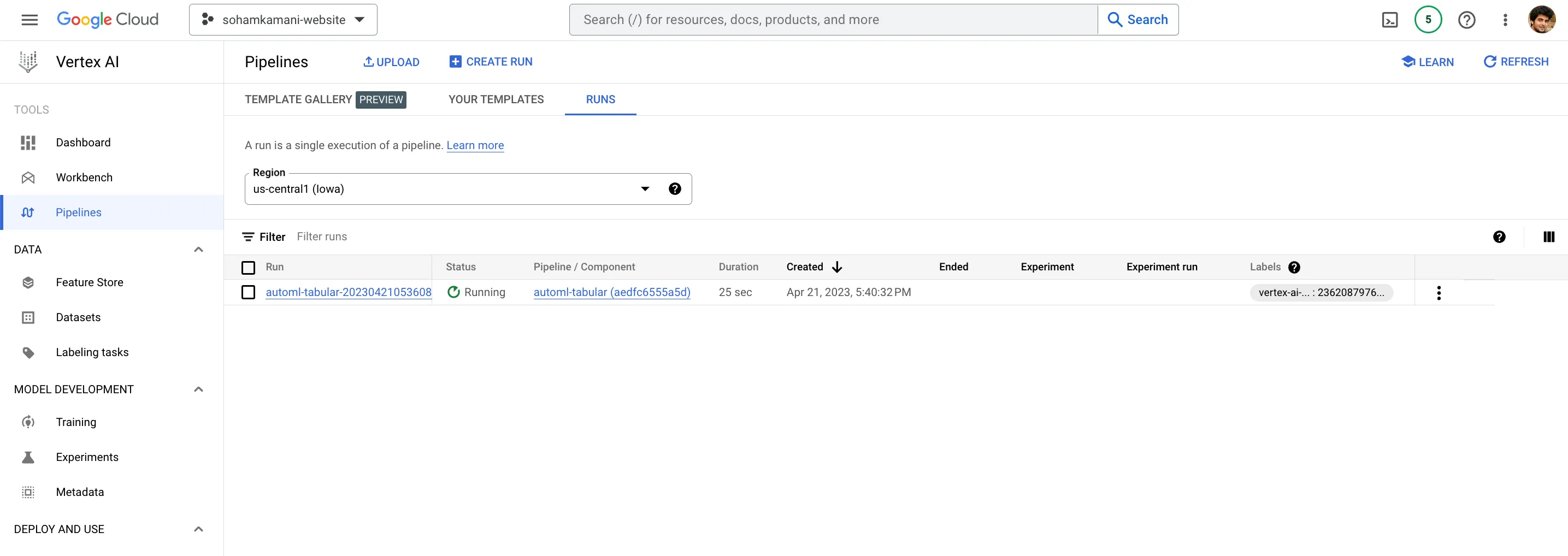This screenshot has height=556, width=1568.
Task: Open the main navigation hamburger menu
Action: (x=29, y=20)
